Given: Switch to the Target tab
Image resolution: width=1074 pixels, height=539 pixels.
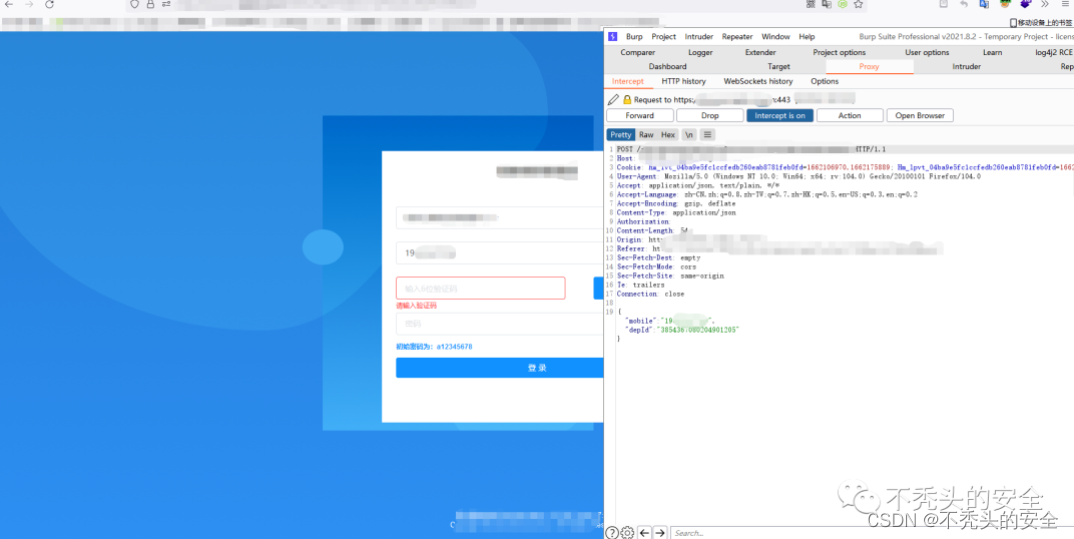Looking at the screenshot, I should 778,66.
